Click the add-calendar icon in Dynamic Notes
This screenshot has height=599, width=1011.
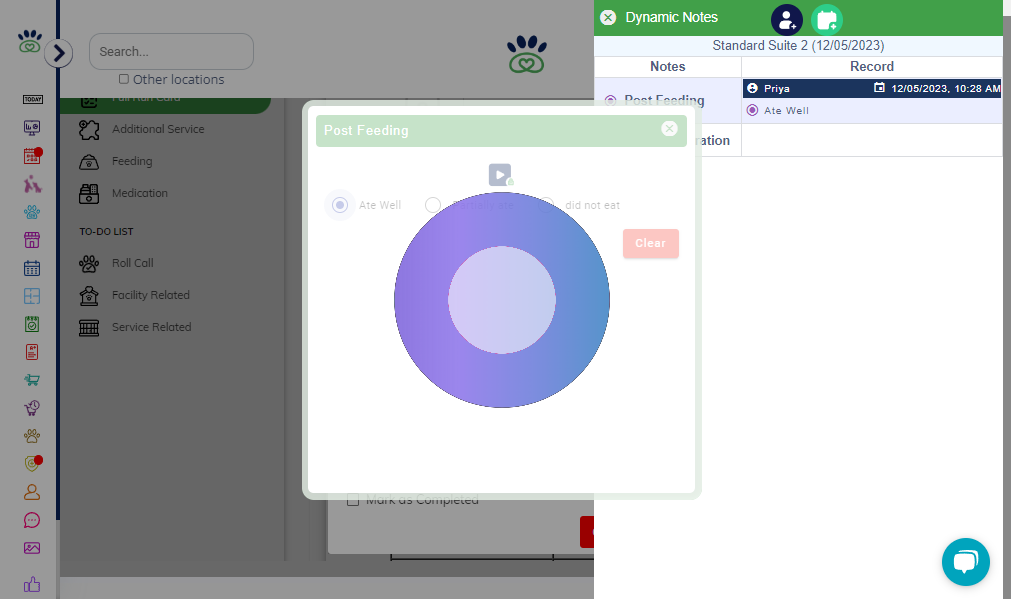click(827, 19)
